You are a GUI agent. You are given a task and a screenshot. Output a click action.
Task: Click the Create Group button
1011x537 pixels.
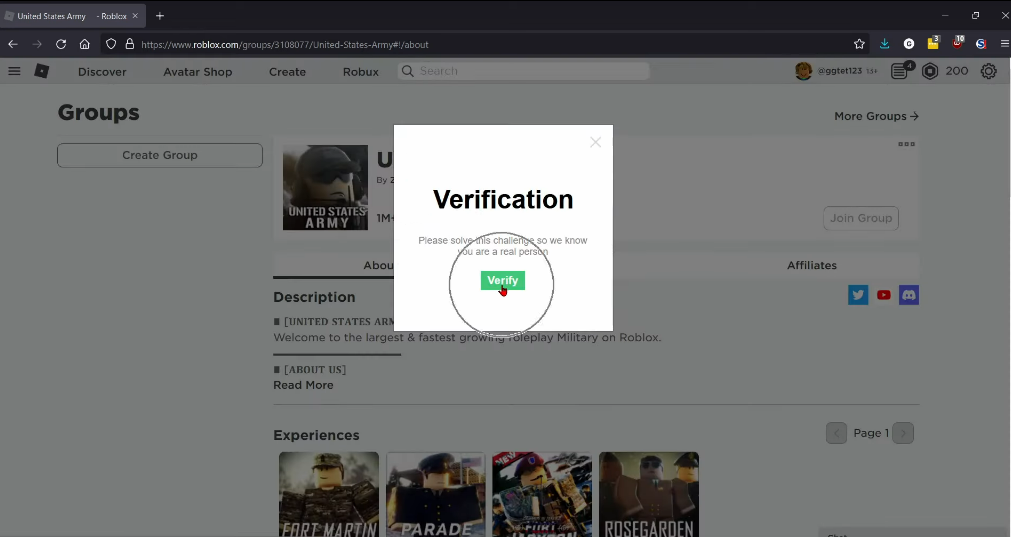tap(160, 155)
